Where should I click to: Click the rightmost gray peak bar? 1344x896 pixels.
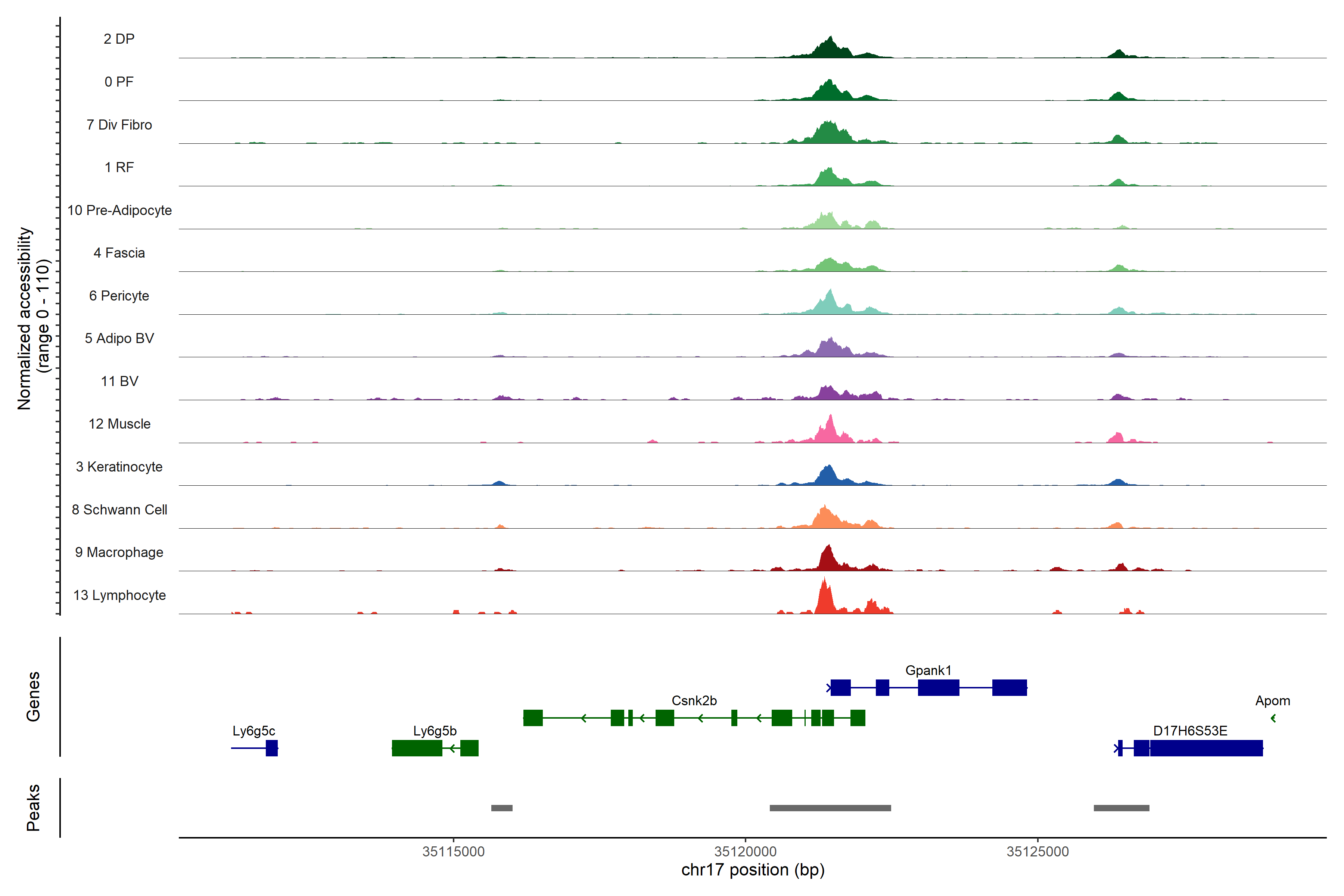[x=1121, y=808]
